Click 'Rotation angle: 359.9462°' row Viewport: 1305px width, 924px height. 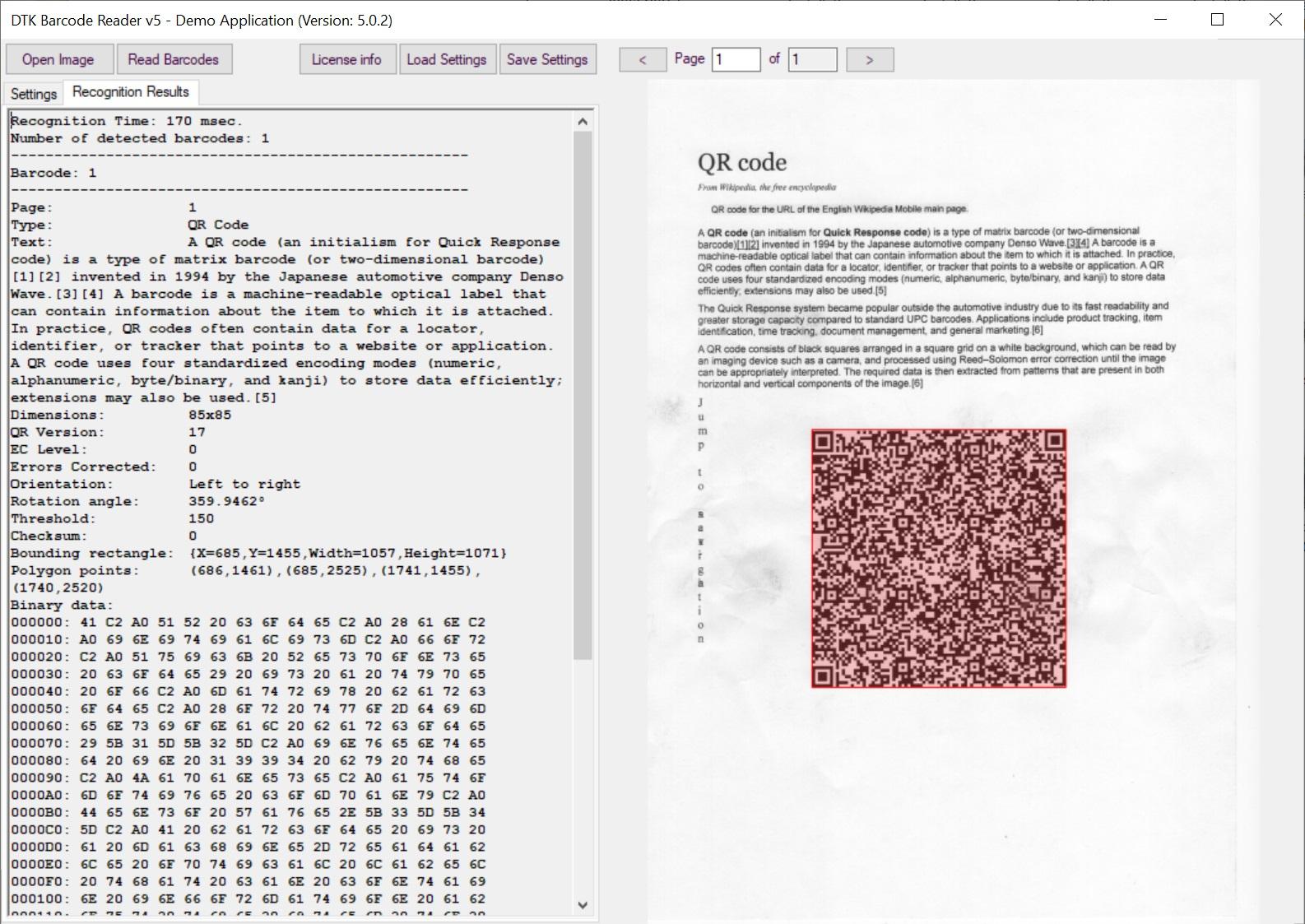(x=138, y=501)
